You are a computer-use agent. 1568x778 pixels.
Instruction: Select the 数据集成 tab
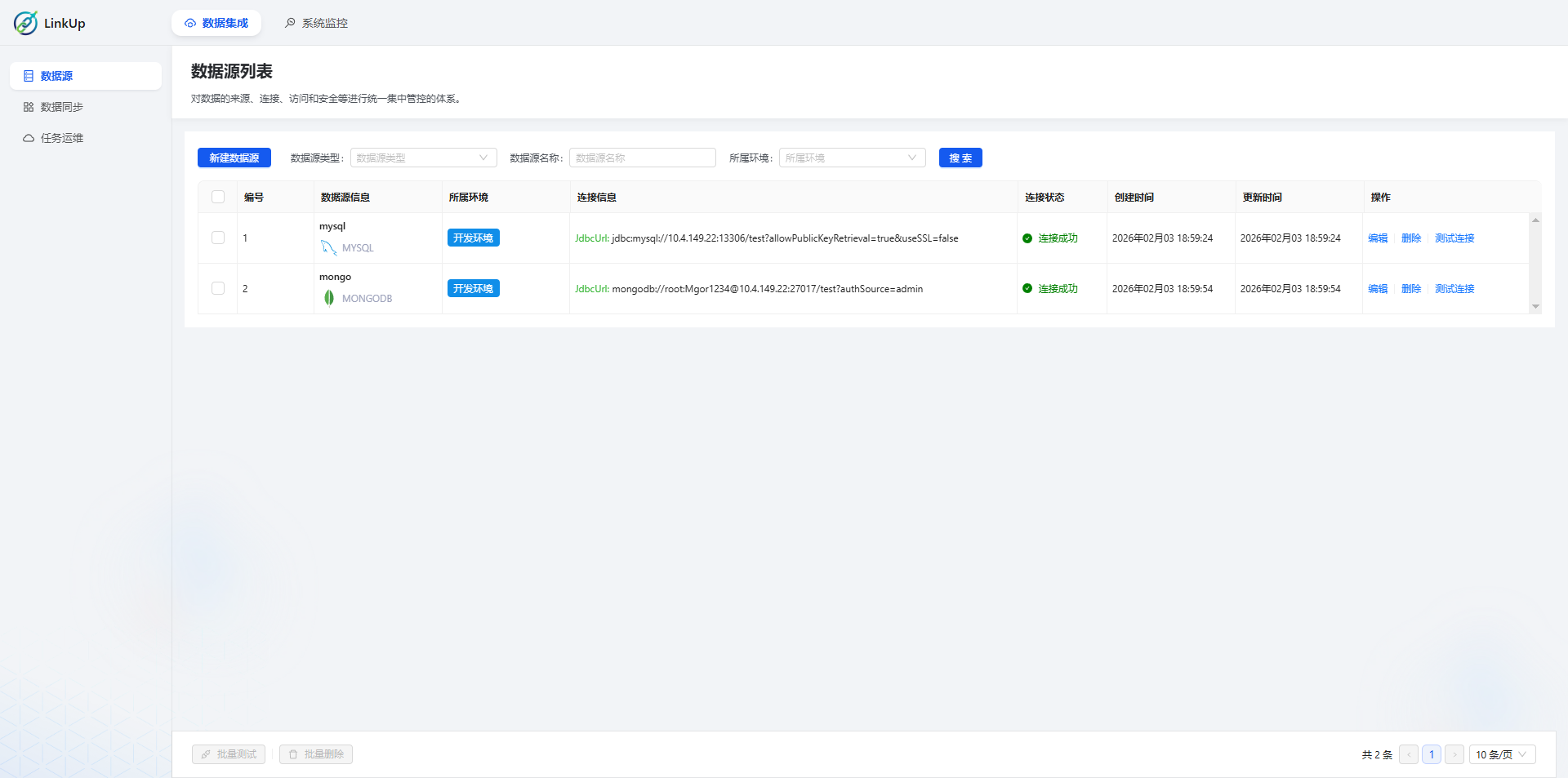216,23
